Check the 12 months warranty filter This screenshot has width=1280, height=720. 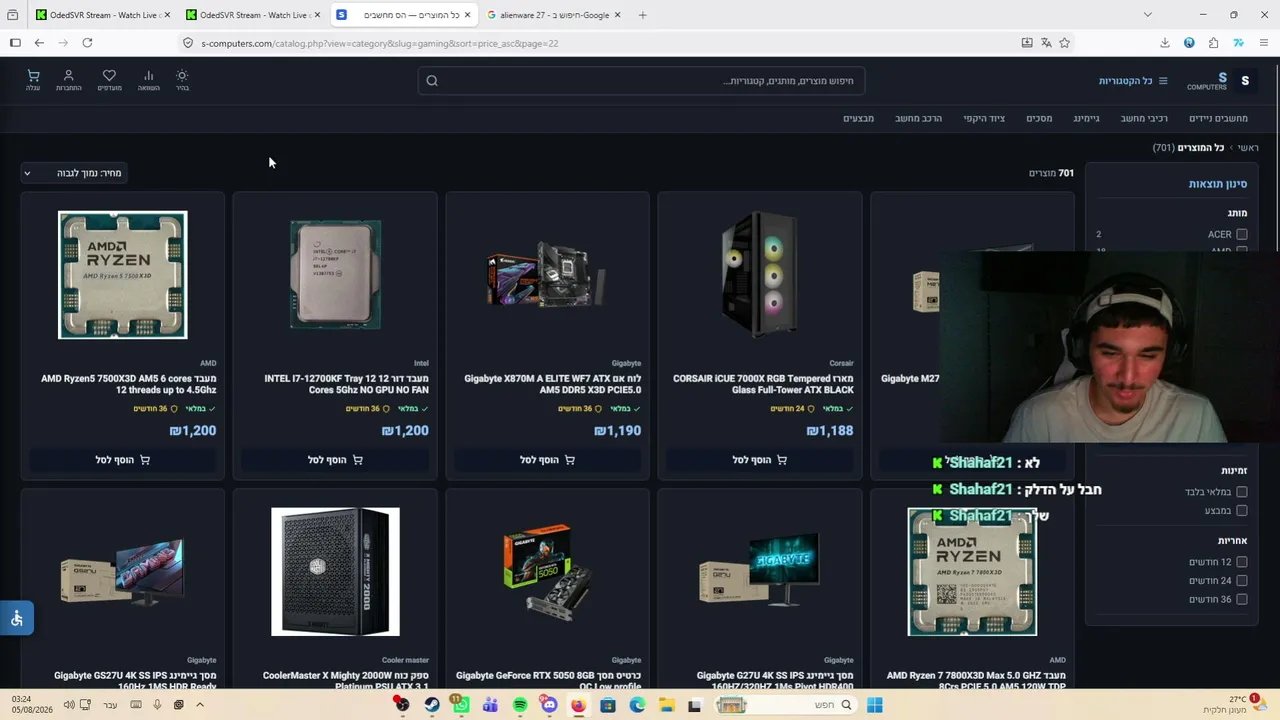1242,562
